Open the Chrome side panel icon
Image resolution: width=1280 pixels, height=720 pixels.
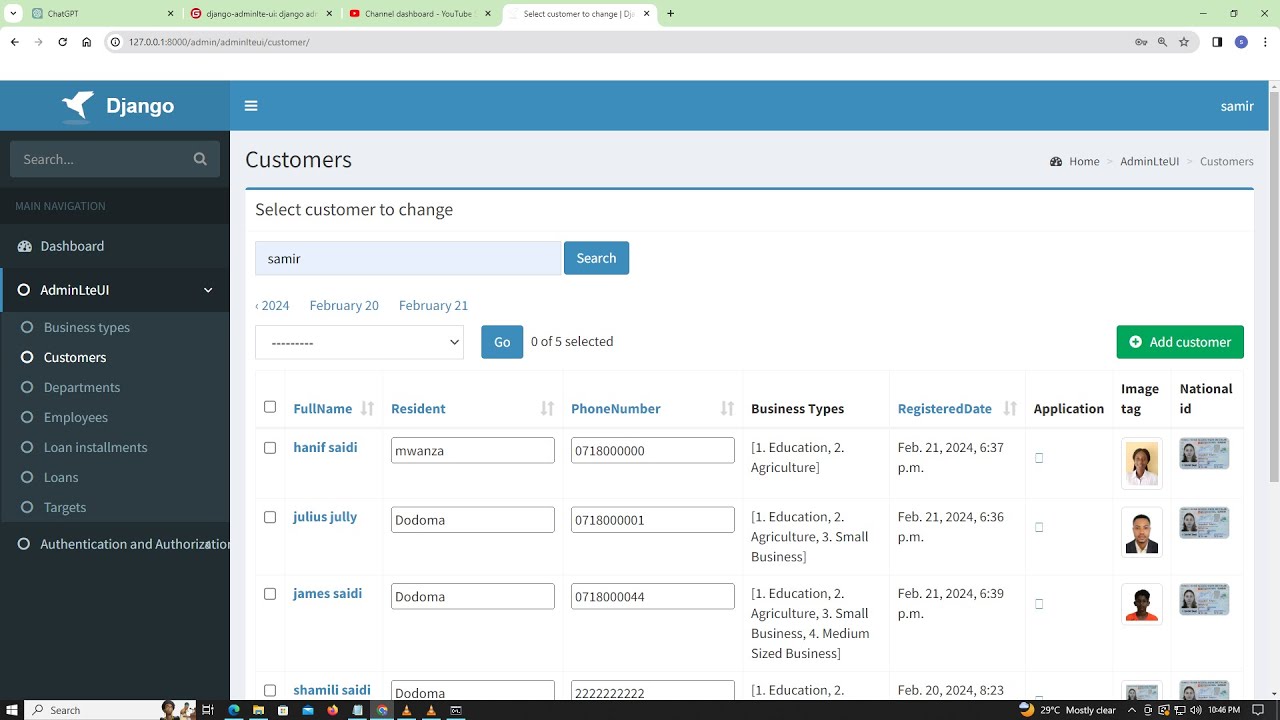(x=1217, y=42)
